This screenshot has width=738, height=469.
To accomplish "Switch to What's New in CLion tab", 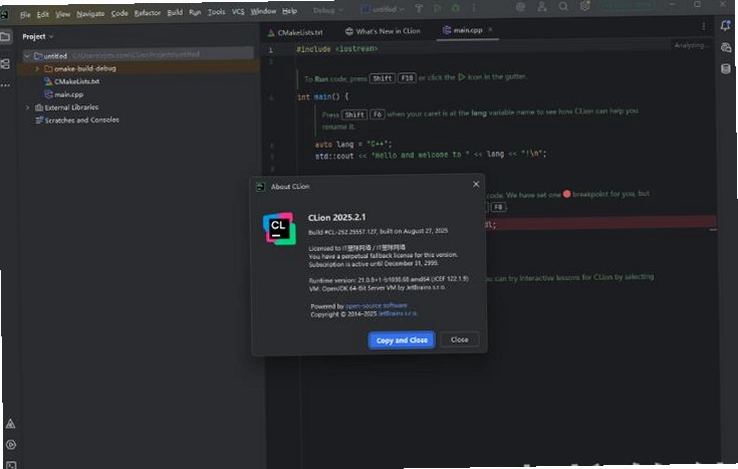I will coord(383,31).
